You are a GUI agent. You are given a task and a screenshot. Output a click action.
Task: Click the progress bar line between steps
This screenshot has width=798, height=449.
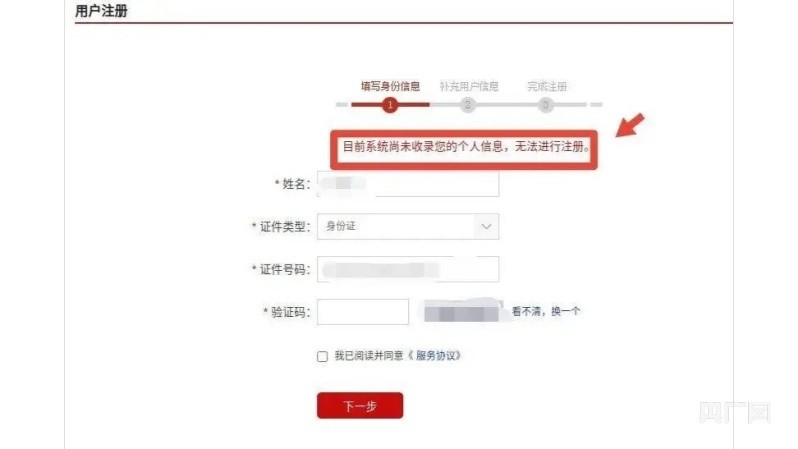click(x=469, y=105)
